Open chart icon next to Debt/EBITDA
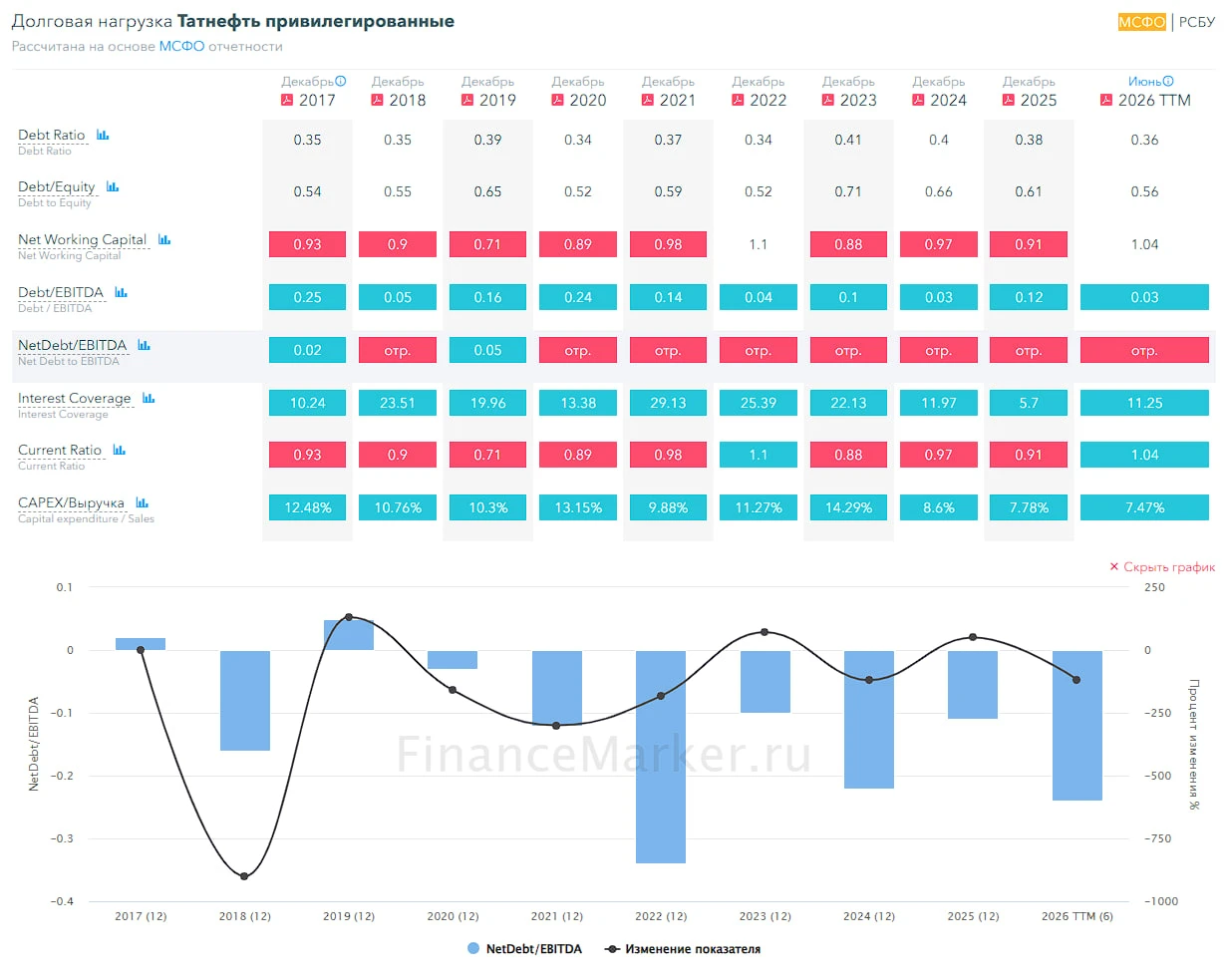 [122, 292]
